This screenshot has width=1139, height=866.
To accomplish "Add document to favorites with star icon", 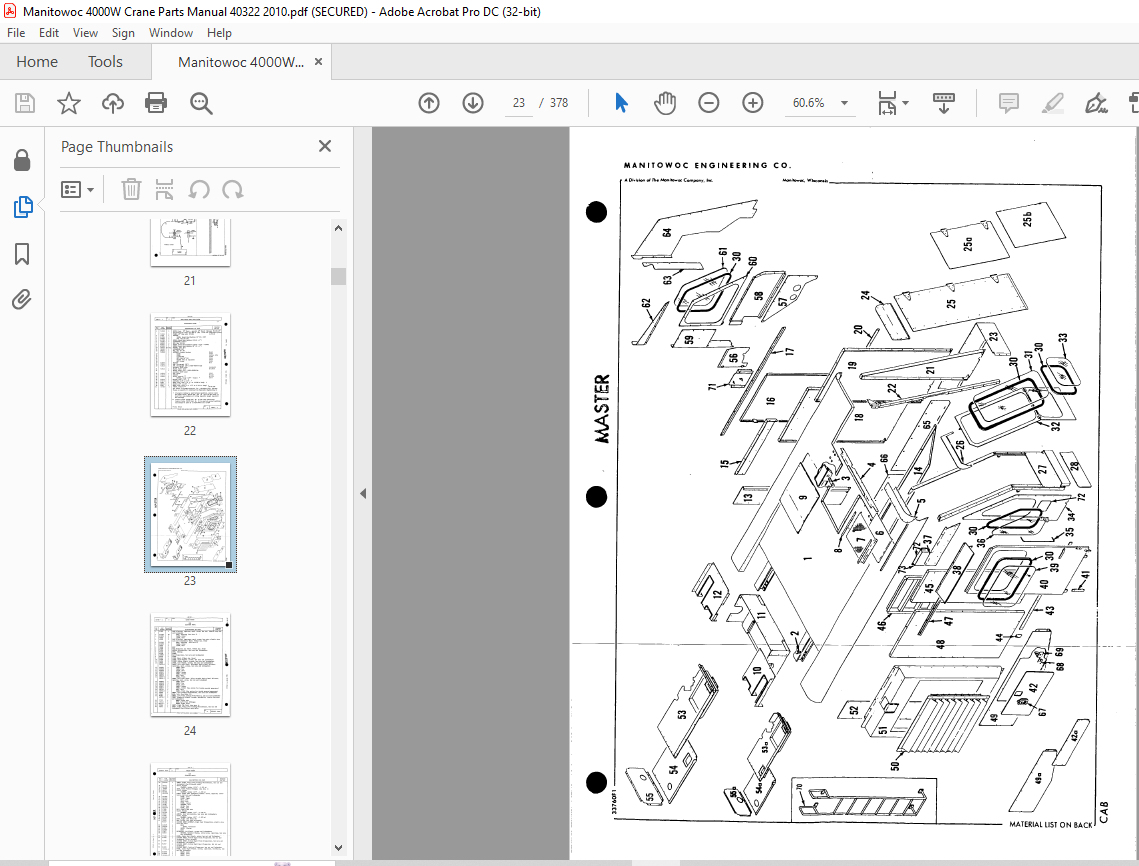I will point(69,103).
